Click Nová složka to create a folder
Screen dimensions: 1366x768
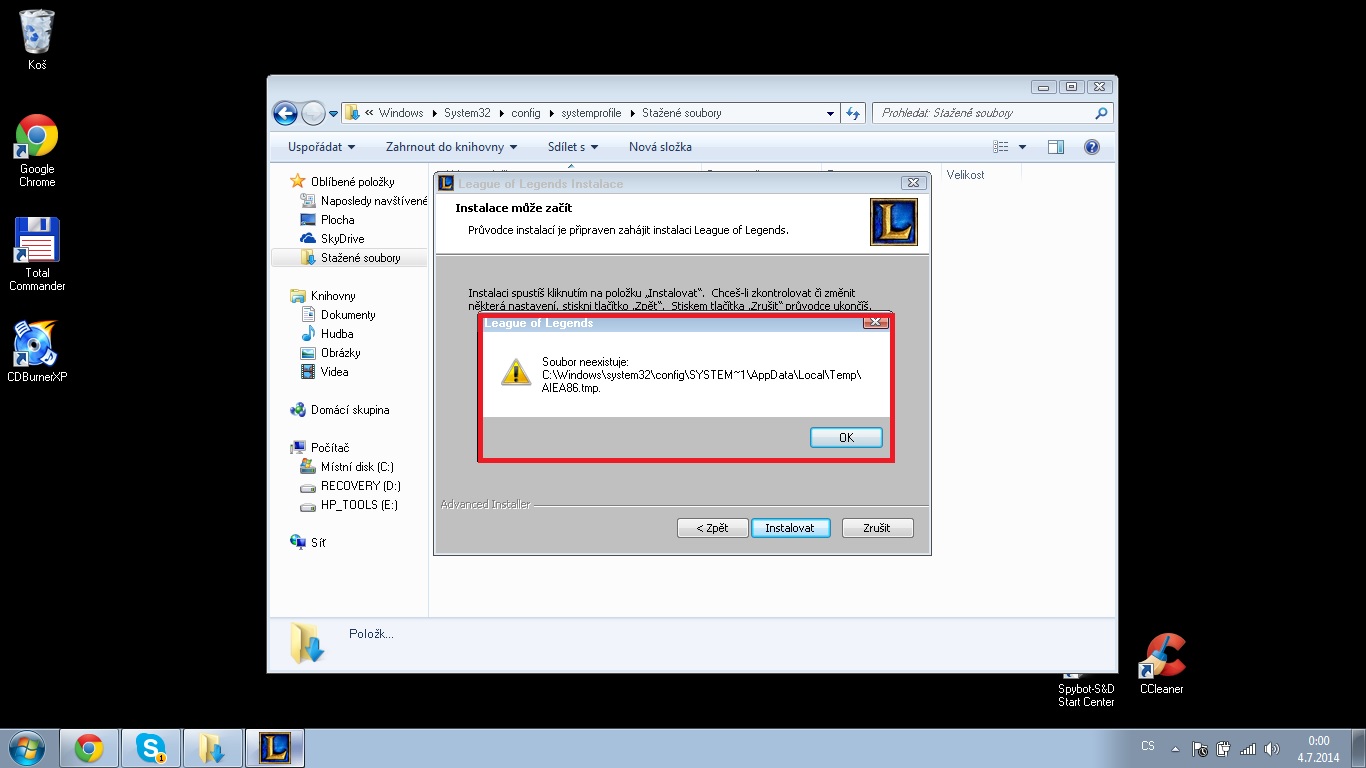pos(660,147)
